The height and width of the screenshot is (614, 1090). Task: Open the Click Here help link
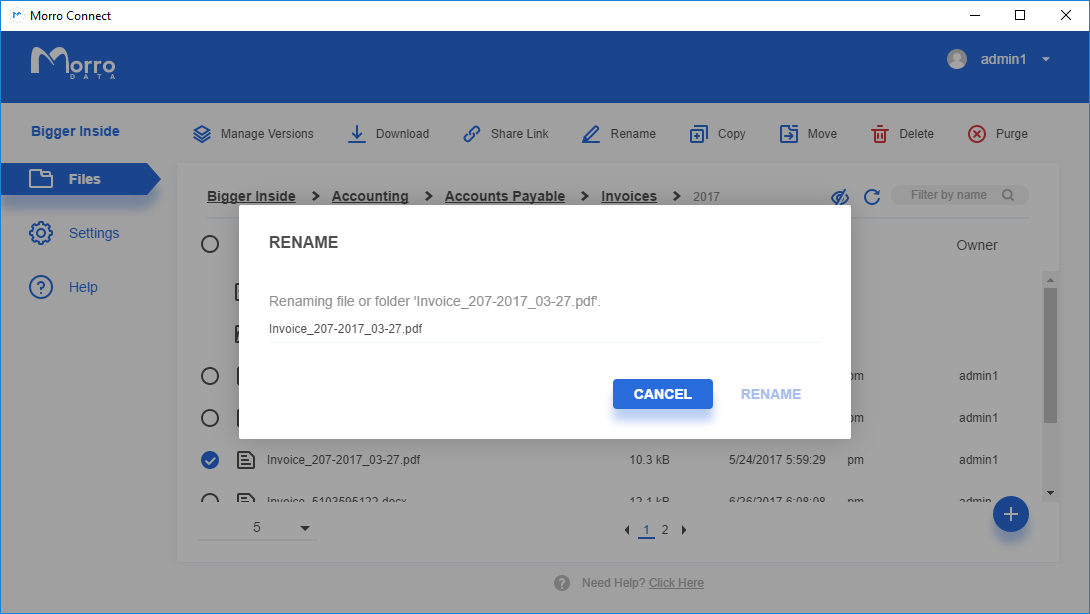676,582
